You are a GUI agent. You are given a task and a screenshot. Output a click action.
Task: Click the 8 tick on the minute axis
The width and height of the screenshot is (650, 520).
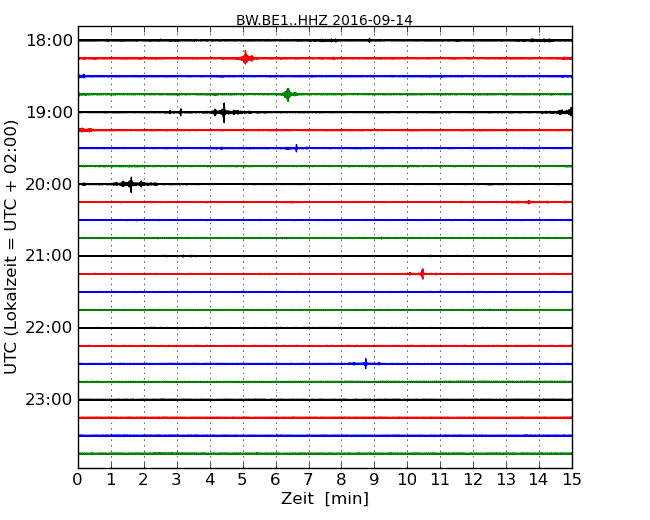[341, 479]
